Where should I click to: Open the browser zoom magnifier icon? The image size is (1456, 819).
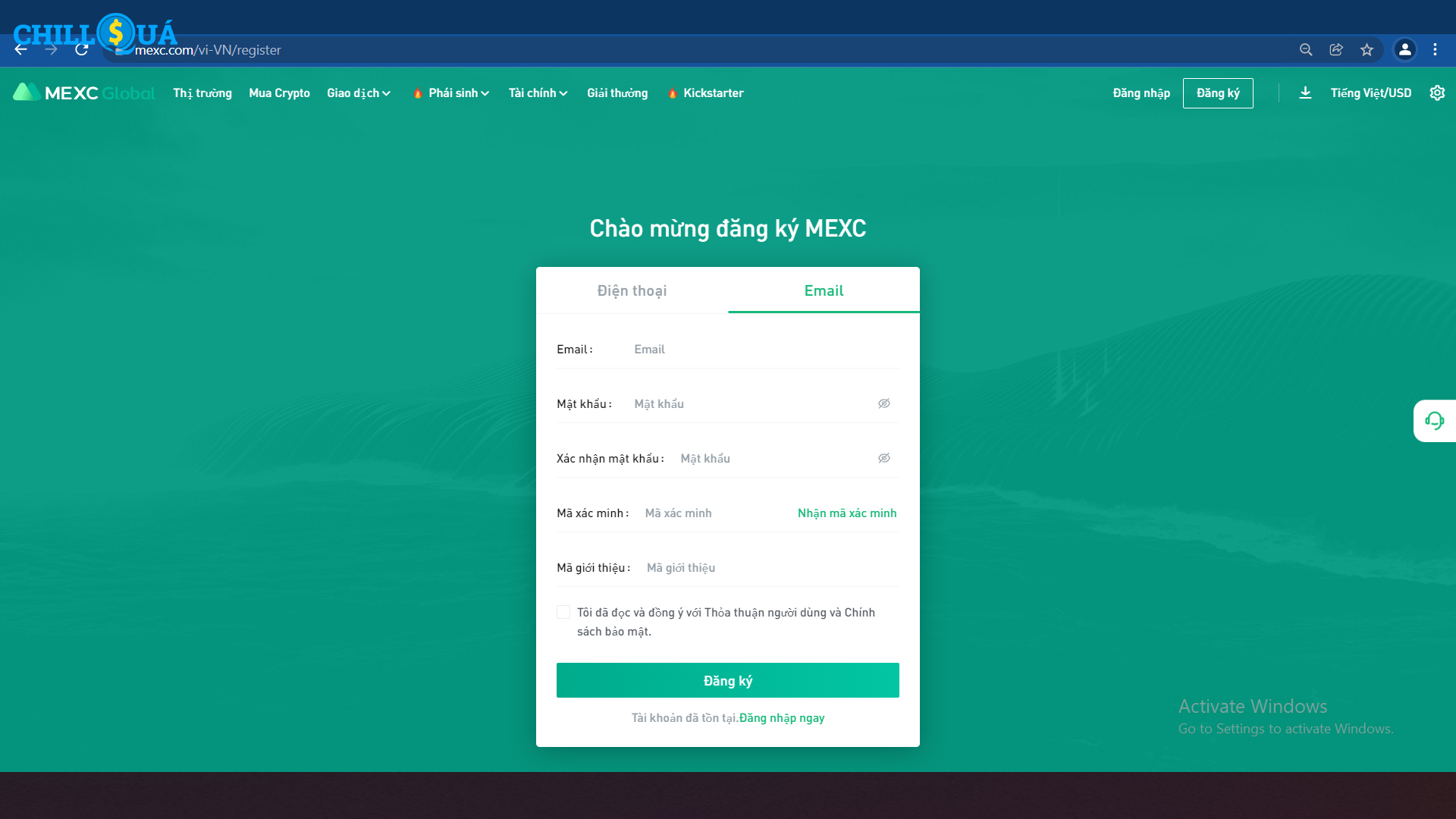(x=1306, y=49)
